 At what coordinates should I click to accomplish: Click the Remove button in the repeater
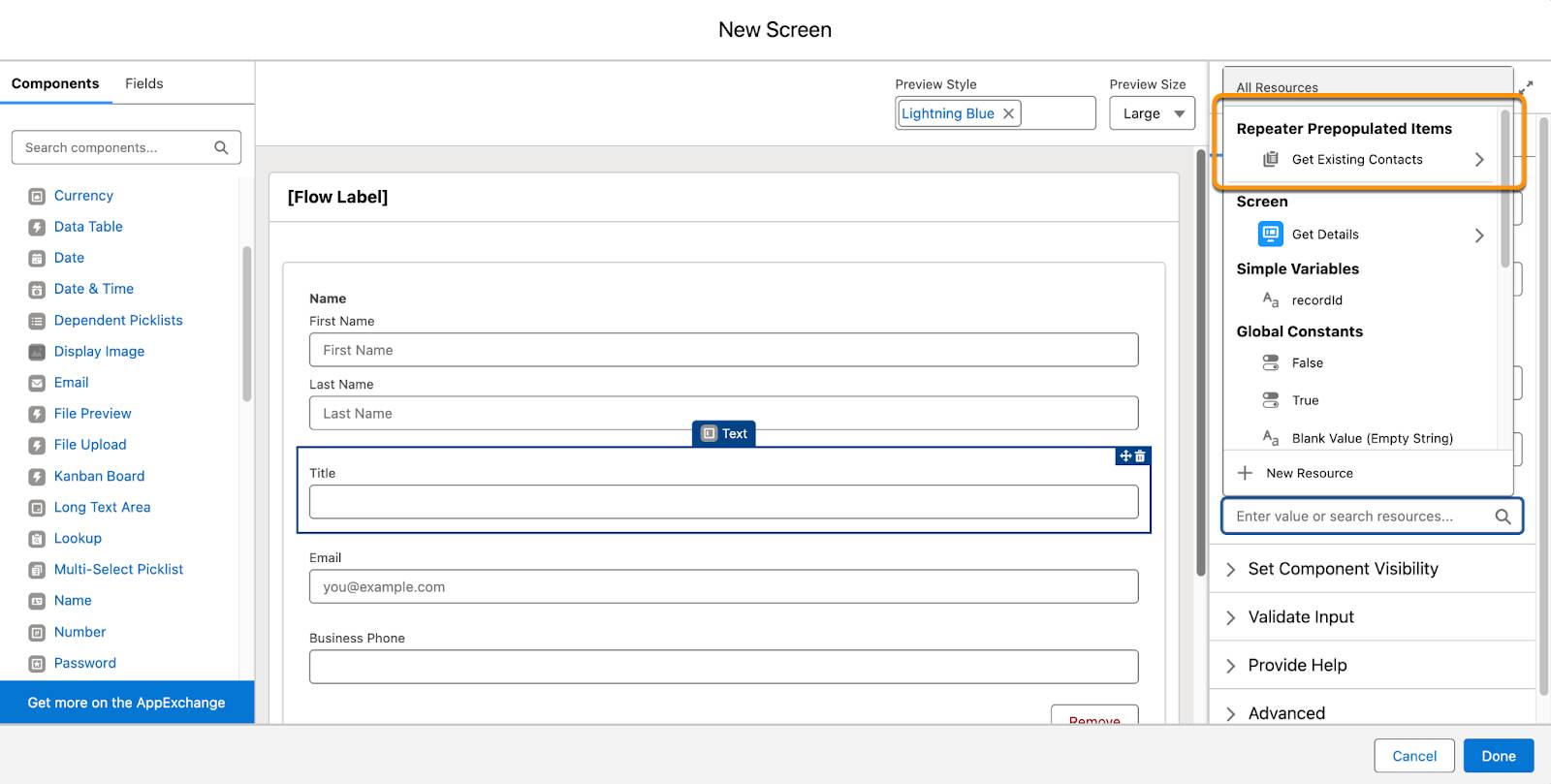click(1094, 716)
